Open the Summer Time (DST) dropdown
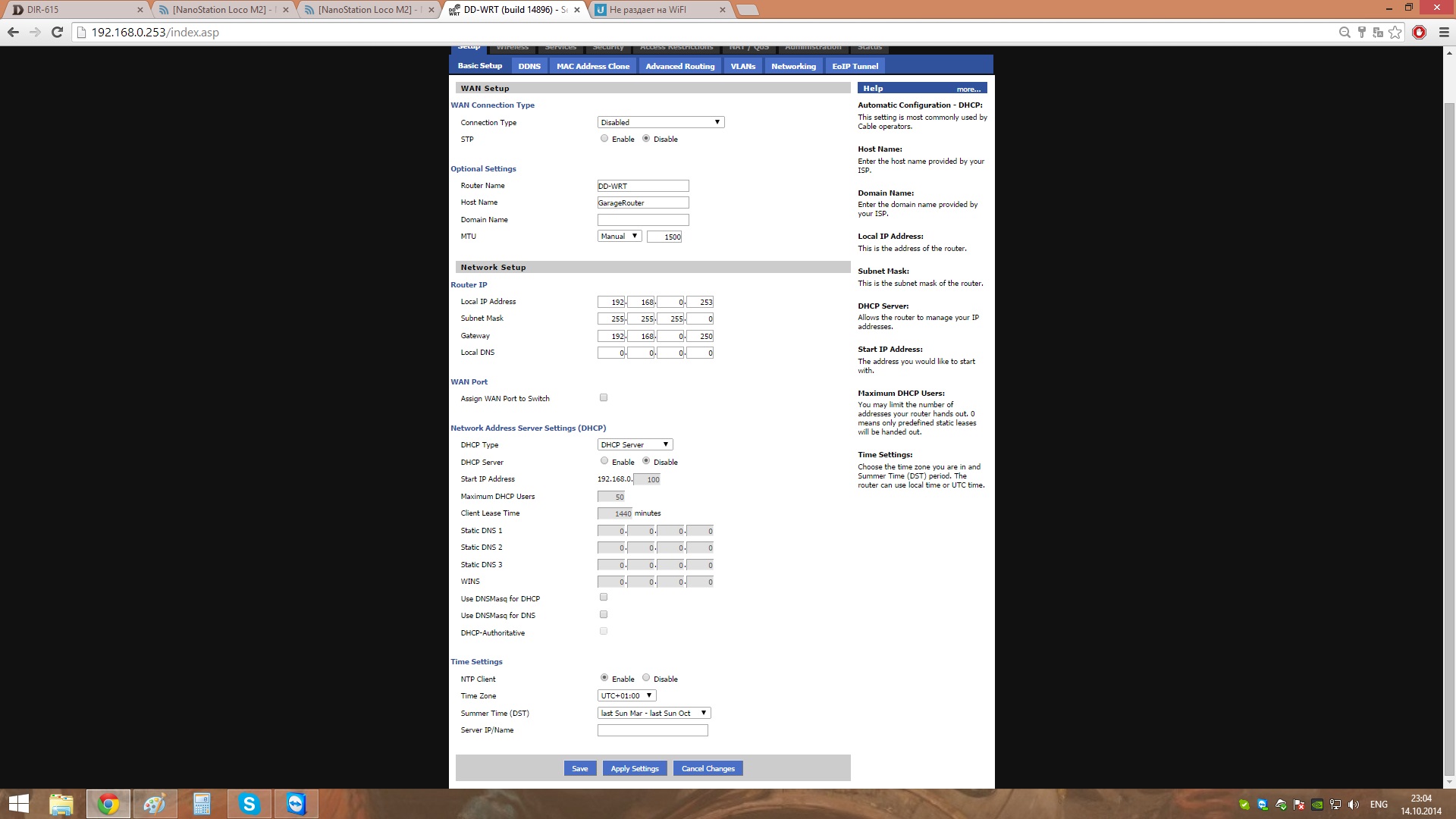1456x819 pixels. pyautogui.click(x=654, y=713)
